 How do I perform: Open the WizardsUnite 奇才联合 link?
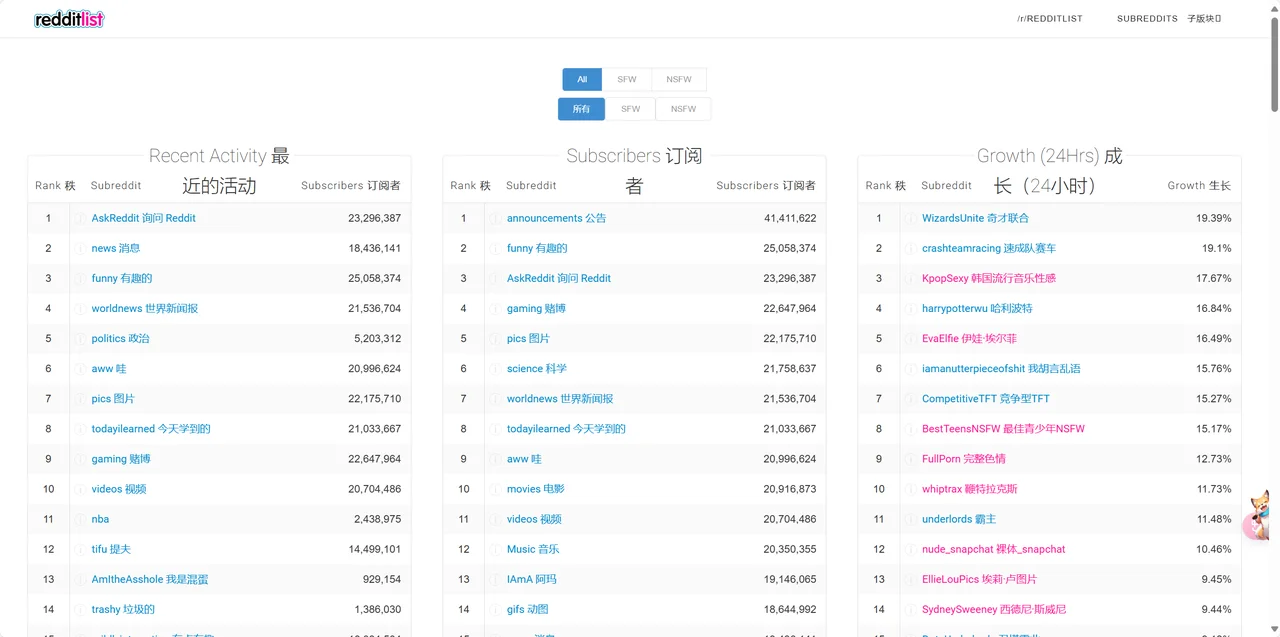(x=975, y=218)
